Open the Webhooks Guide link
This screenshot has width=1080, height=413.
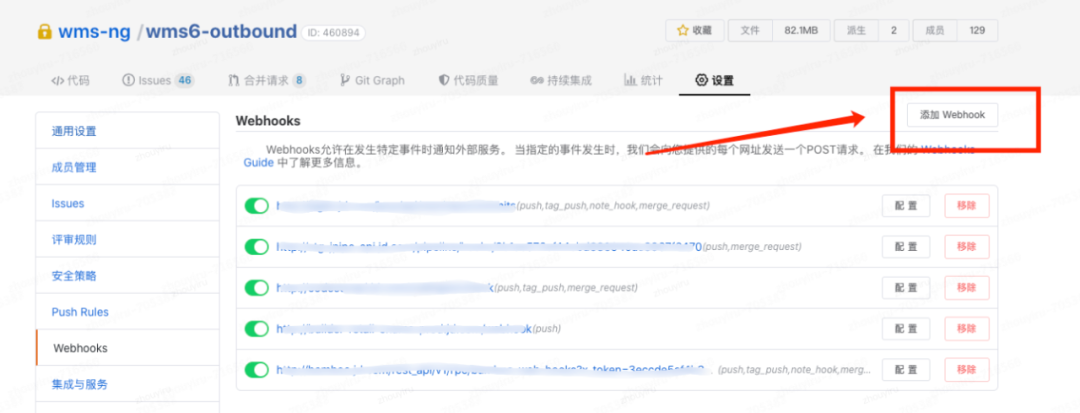click(x=260, y=162)
